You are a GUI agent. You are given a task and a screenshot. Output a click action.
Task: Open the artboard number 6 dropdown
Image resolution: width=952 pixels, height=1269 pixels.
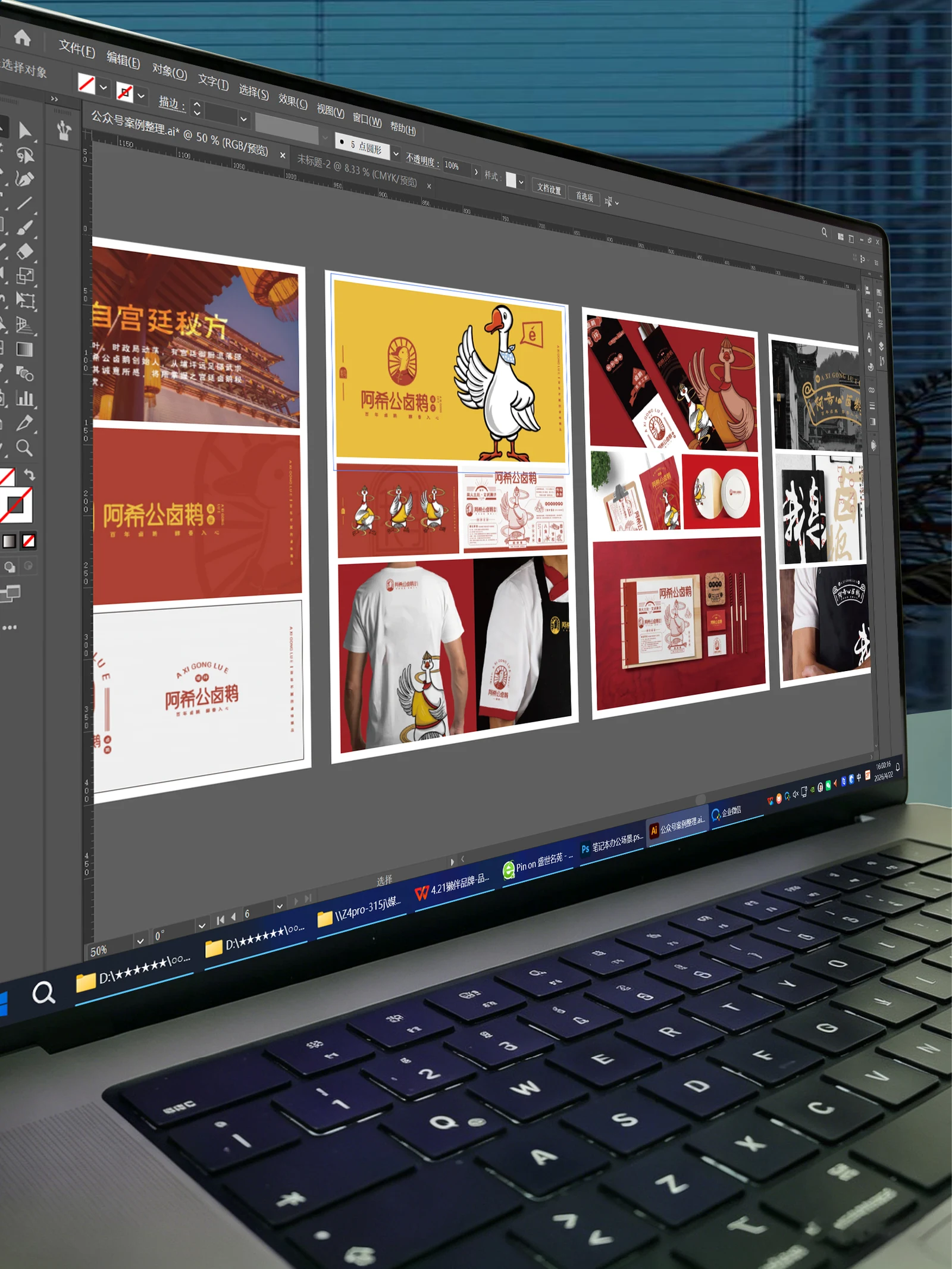click(280, 906)
